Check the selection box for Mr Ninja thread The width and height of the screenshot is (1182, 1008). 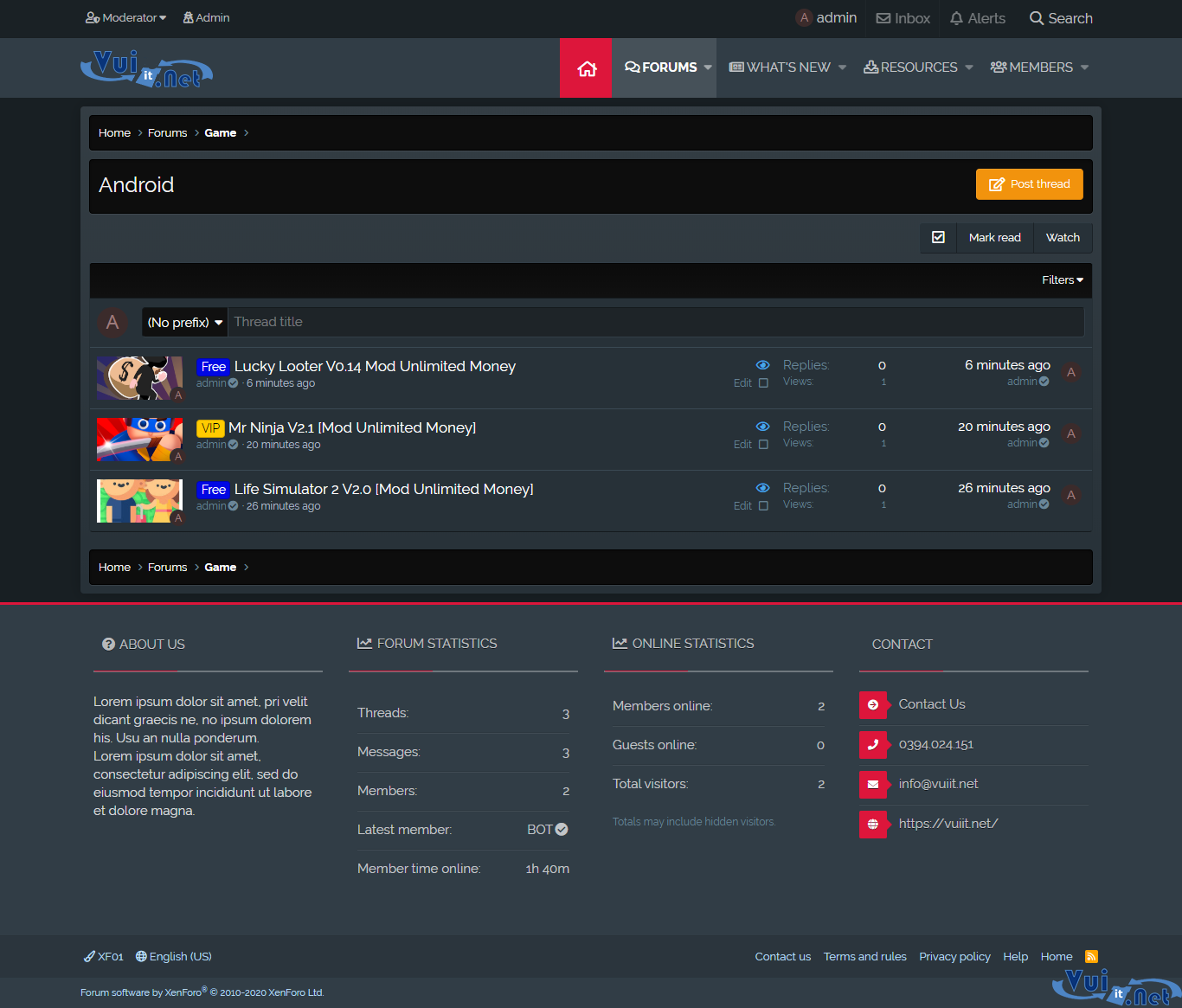tap(763, 445)
